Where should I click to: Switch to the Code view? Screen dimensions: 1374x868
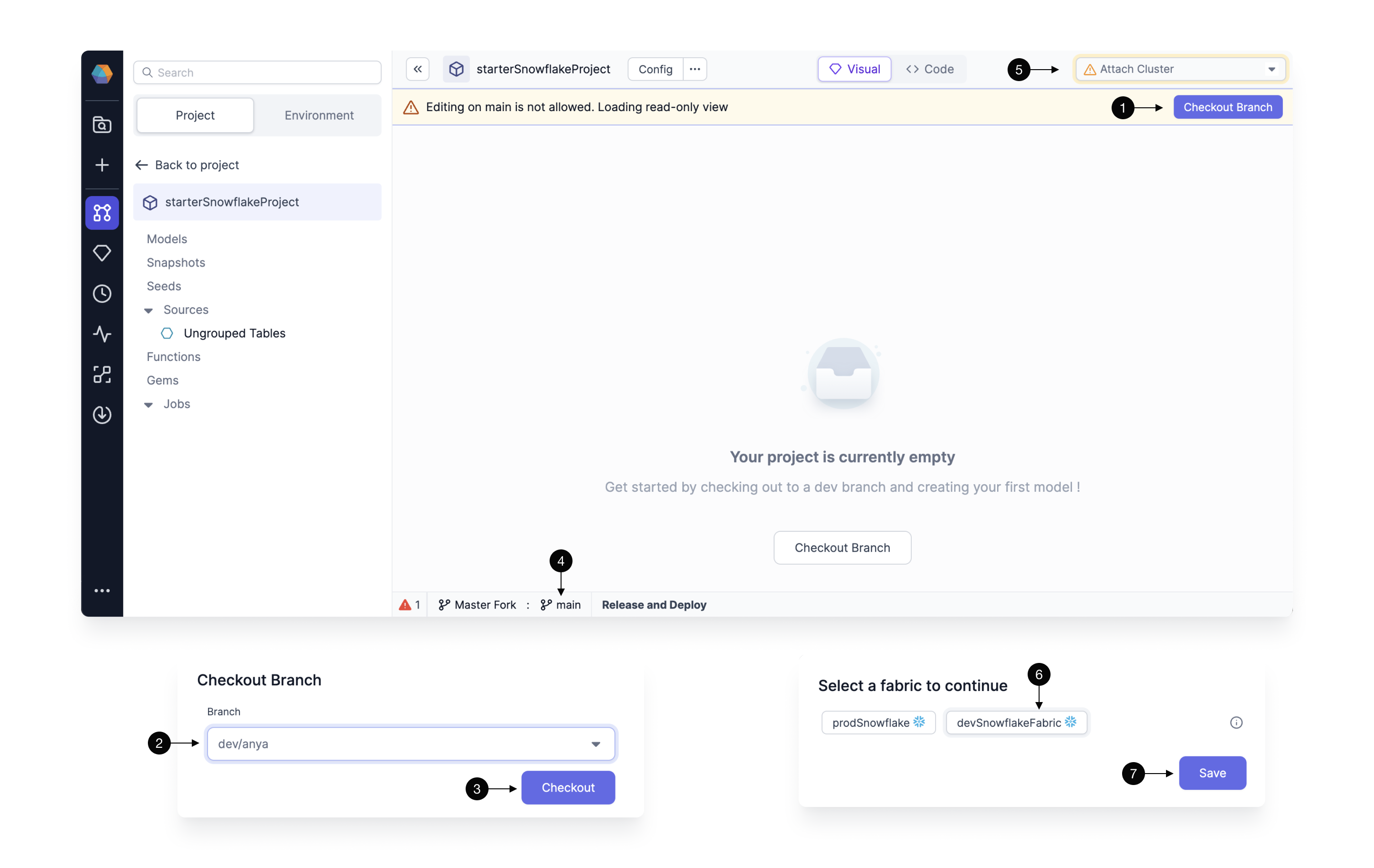[x=929, y=69]
